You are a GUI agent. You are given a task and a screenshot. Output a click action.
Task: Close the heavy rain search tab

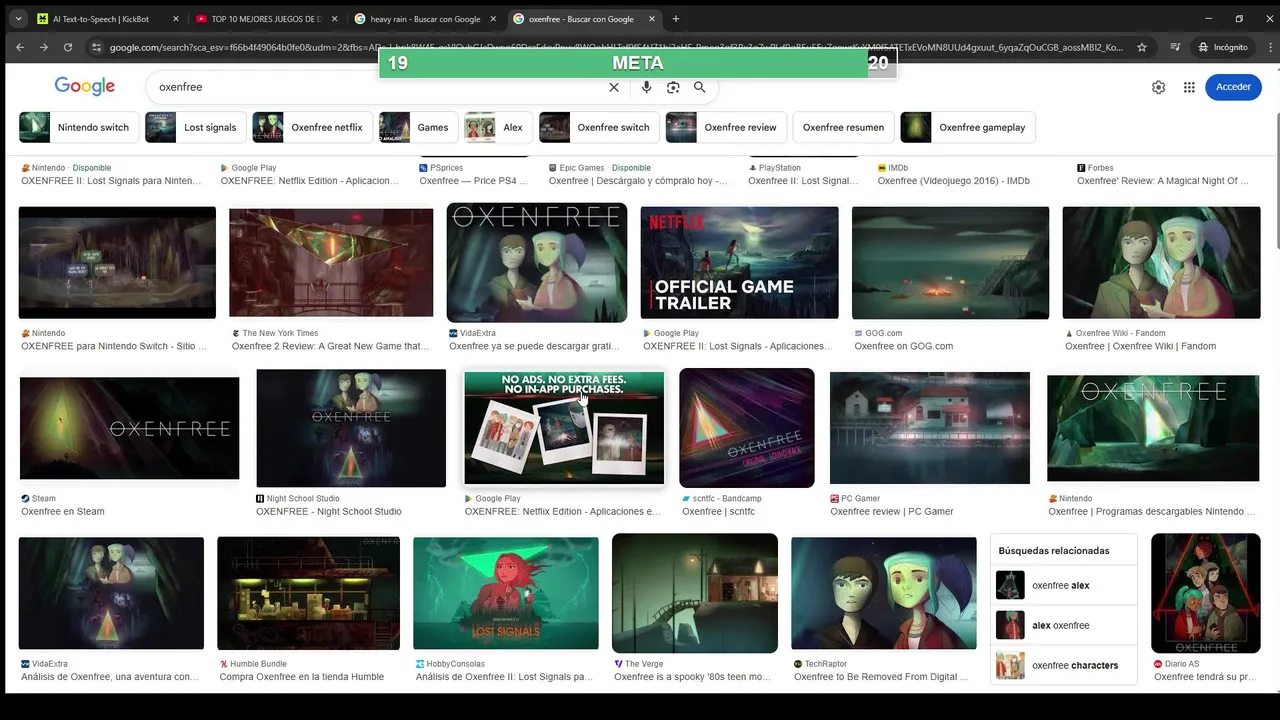tap(494, 19)
